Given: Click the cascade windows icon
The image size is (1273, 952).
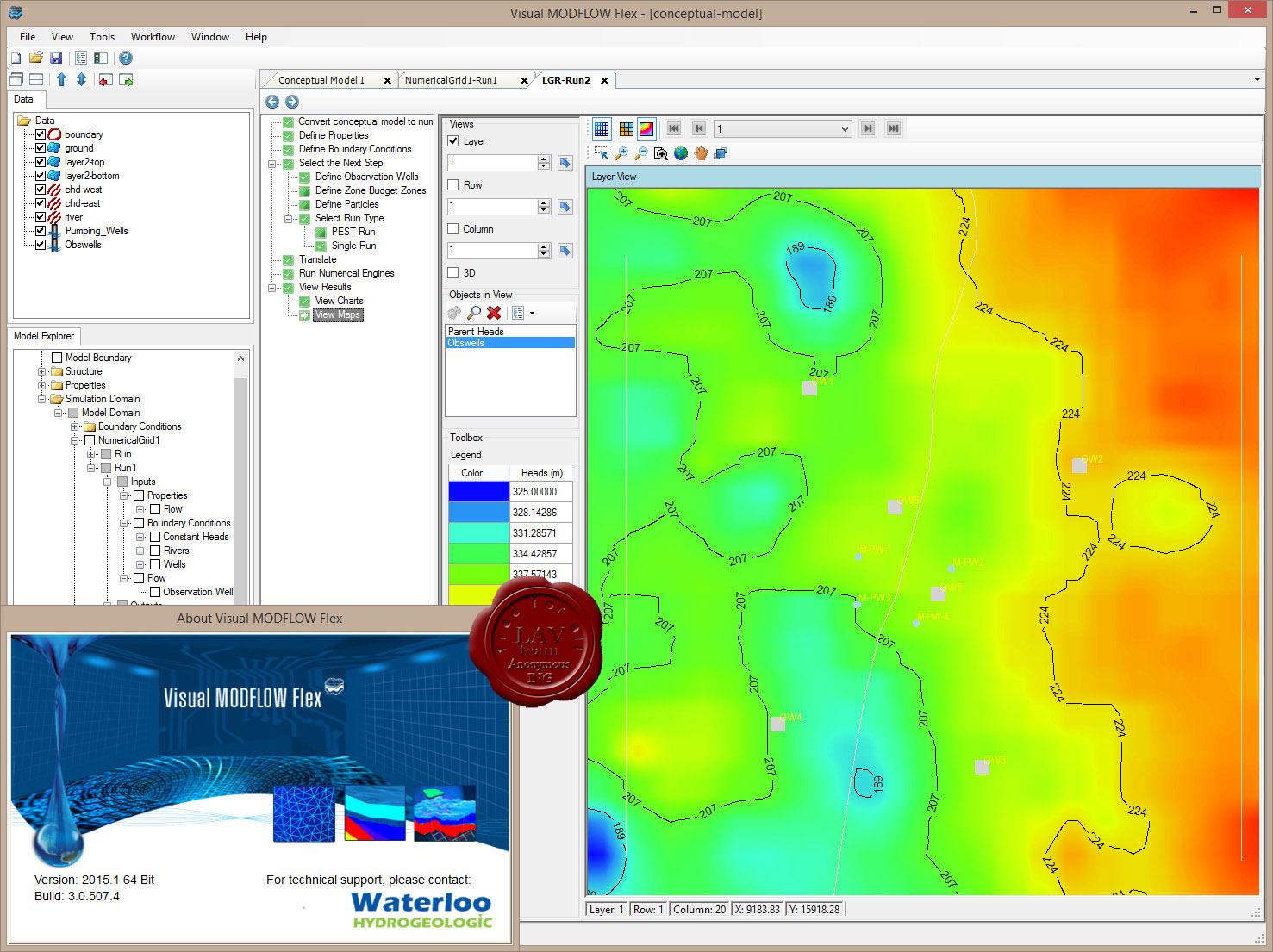Looking at the screenshot, I should tap(16, 79).
